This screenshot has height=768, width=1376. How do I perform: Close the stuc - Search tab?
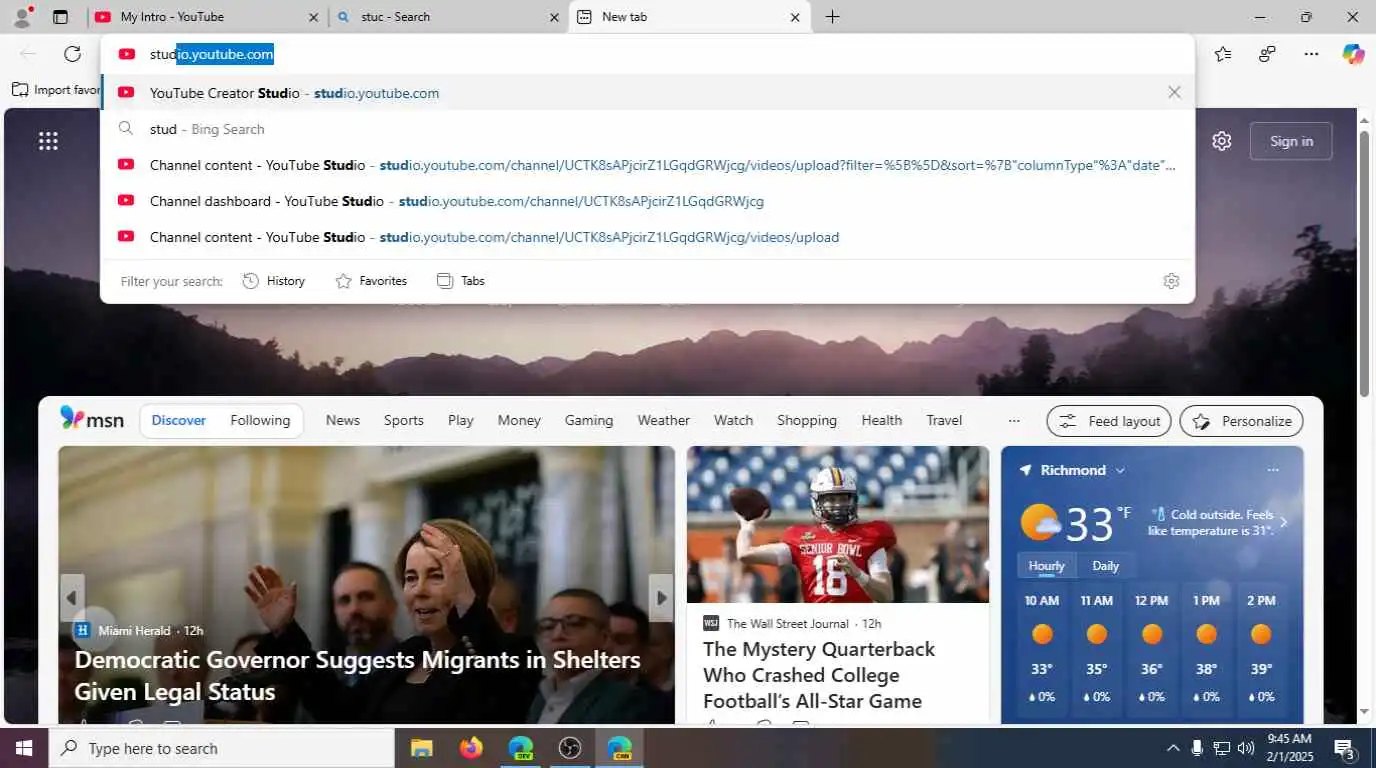pyautogui.click(x=554, y=17)
